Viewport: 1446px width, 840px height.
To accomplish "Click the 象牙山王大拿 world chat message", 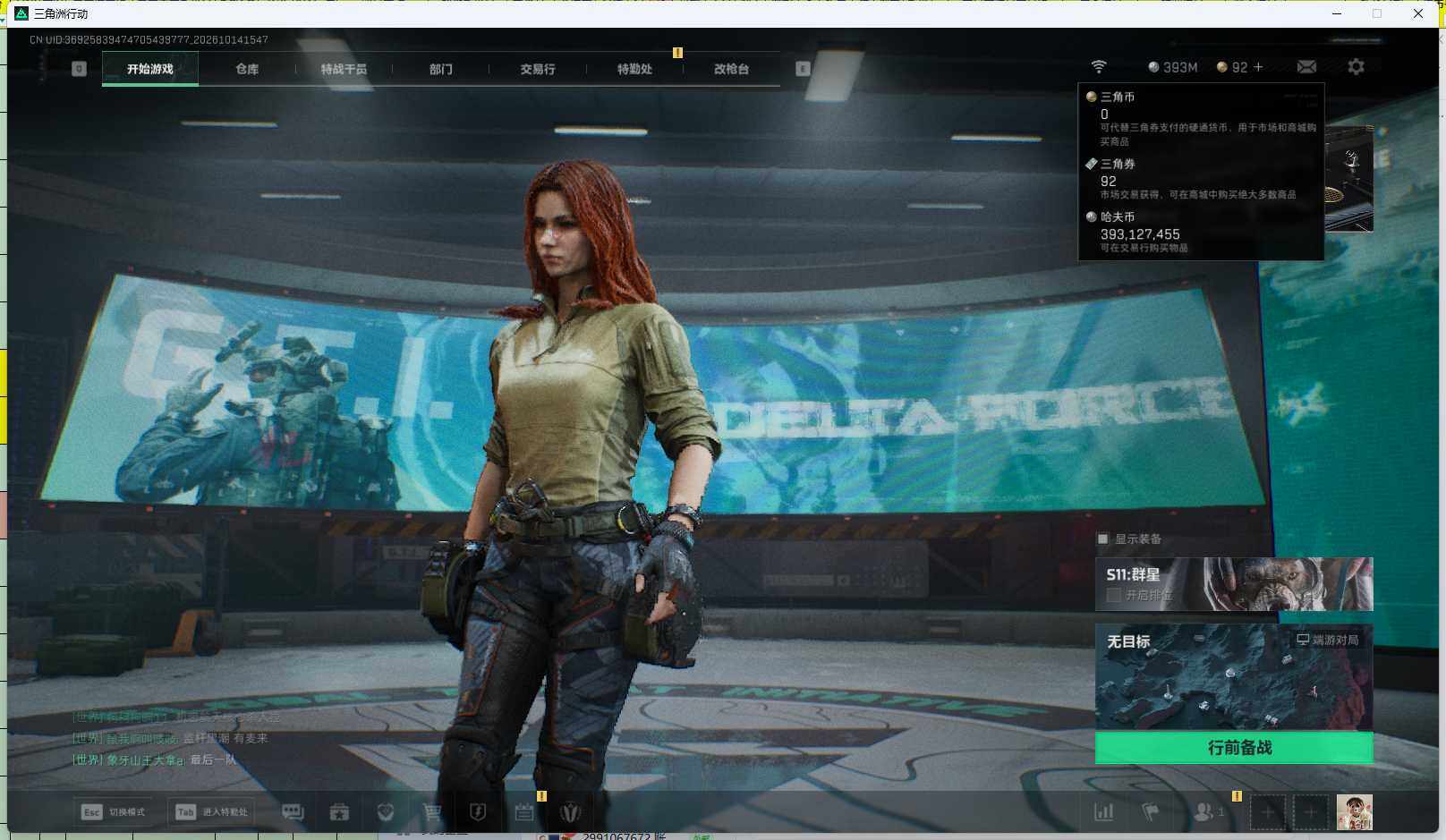I will point(155,759).
